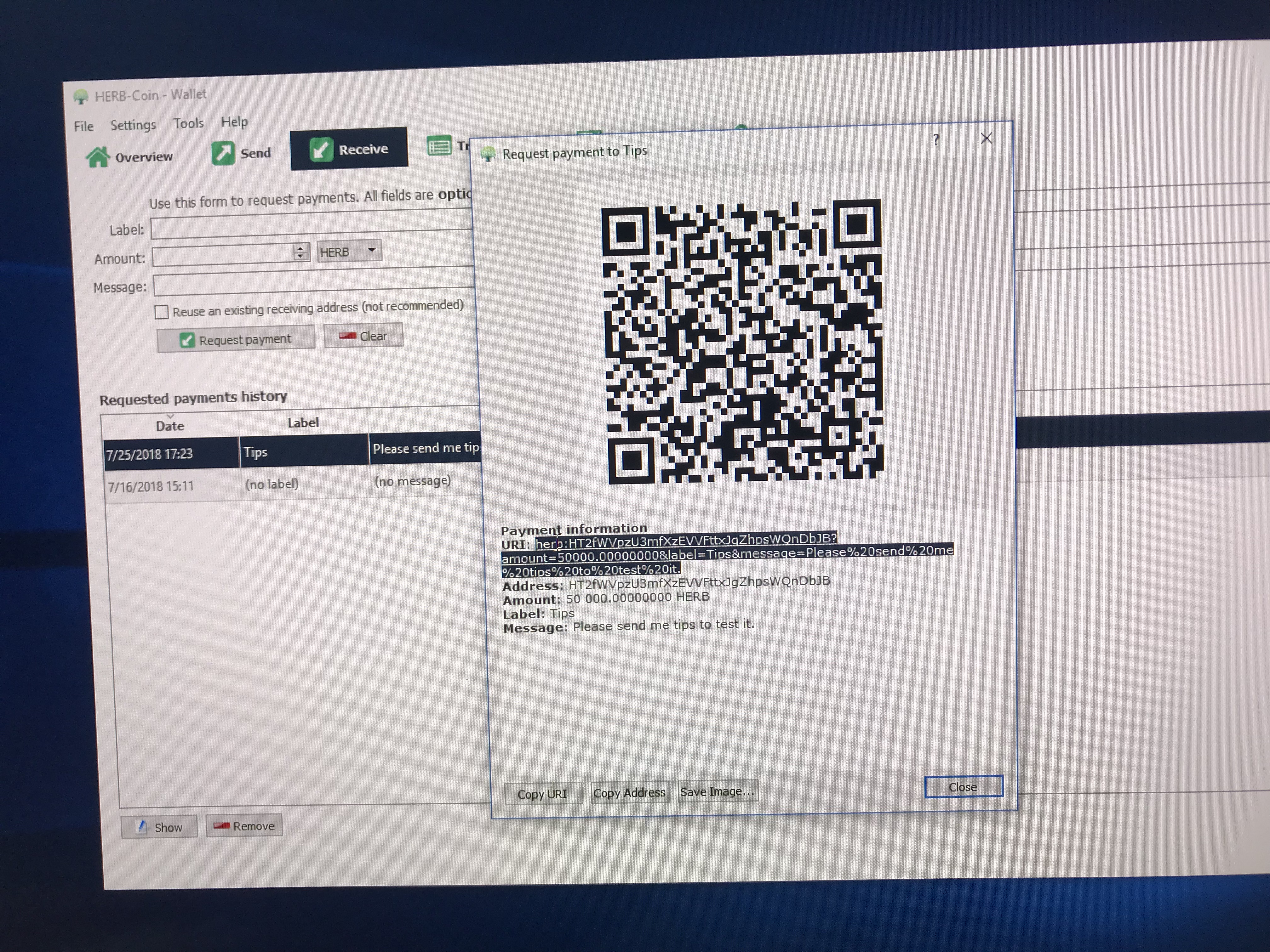The height and width of the screenshot is (952, 1270).
Task: Click the question mark help icon in dialog
Action: [x=936, y=139]
